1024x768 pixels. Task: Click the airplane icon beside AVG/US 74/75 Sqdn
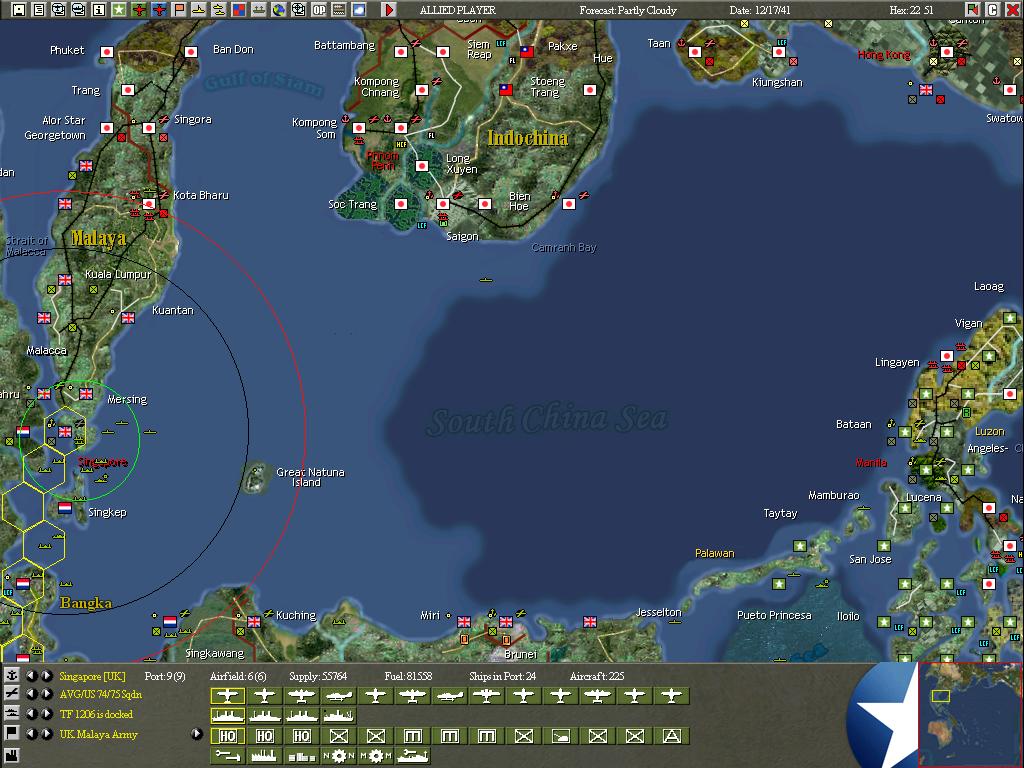(12, 694)
